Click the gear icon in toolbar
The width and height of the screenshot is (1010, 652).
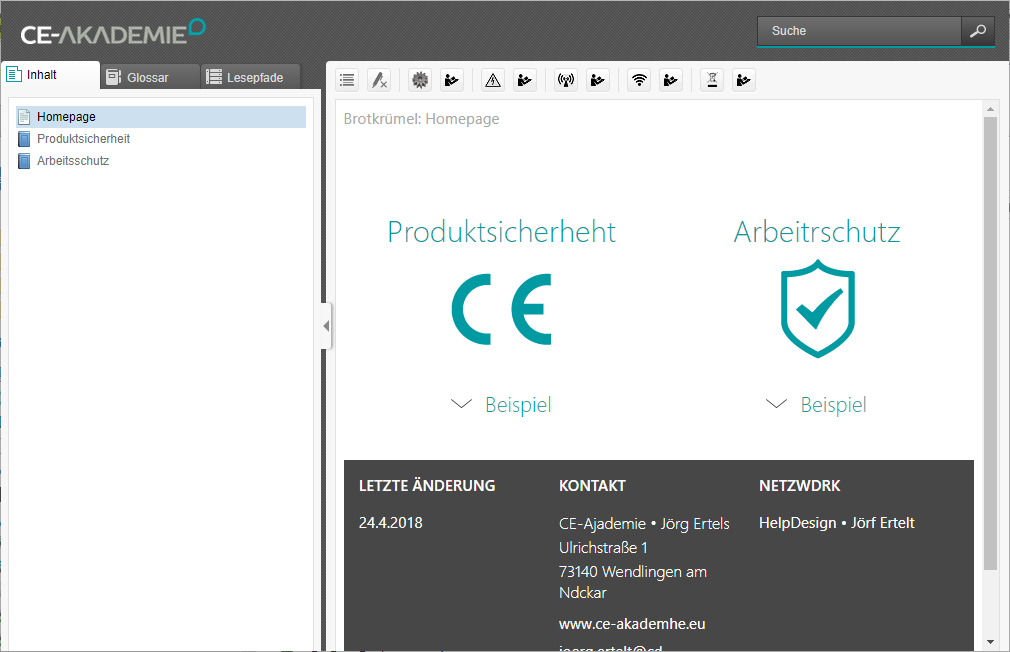(420, 81)
